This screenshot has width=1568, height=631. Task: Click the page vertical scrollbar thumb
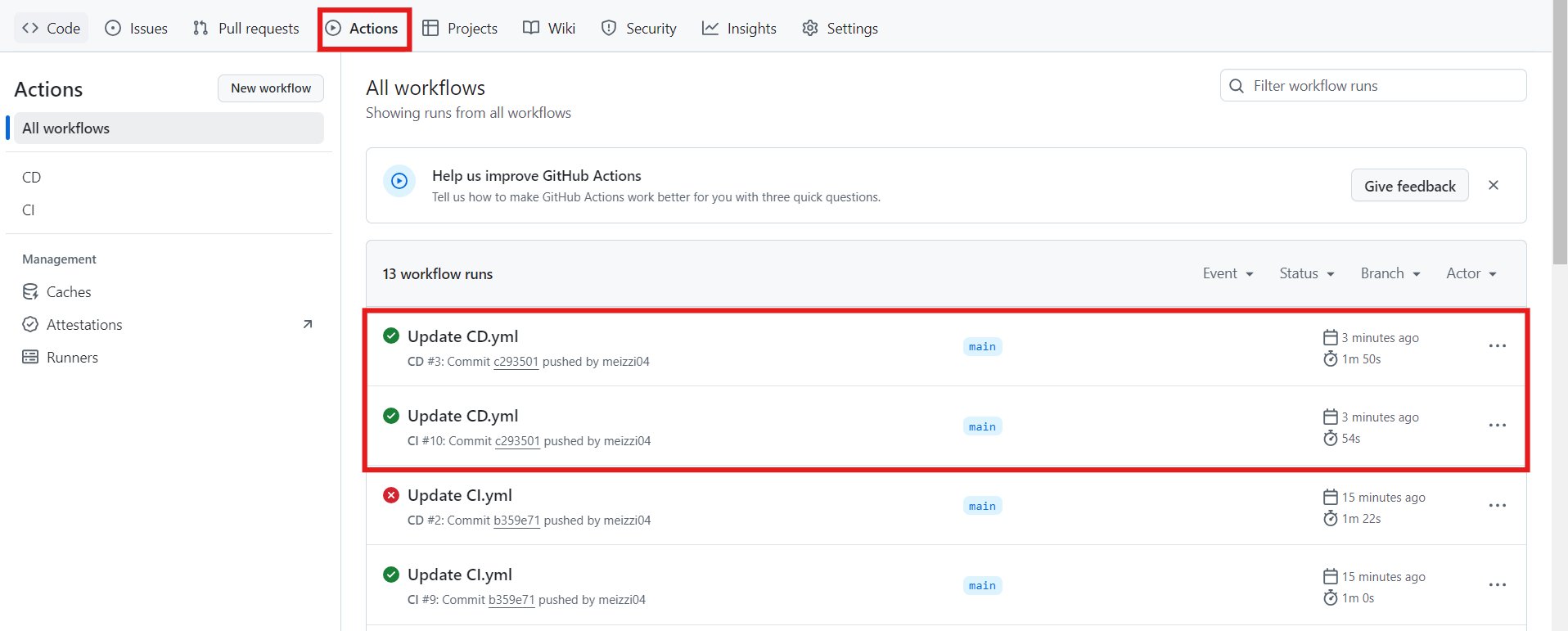pos(1560,133)
